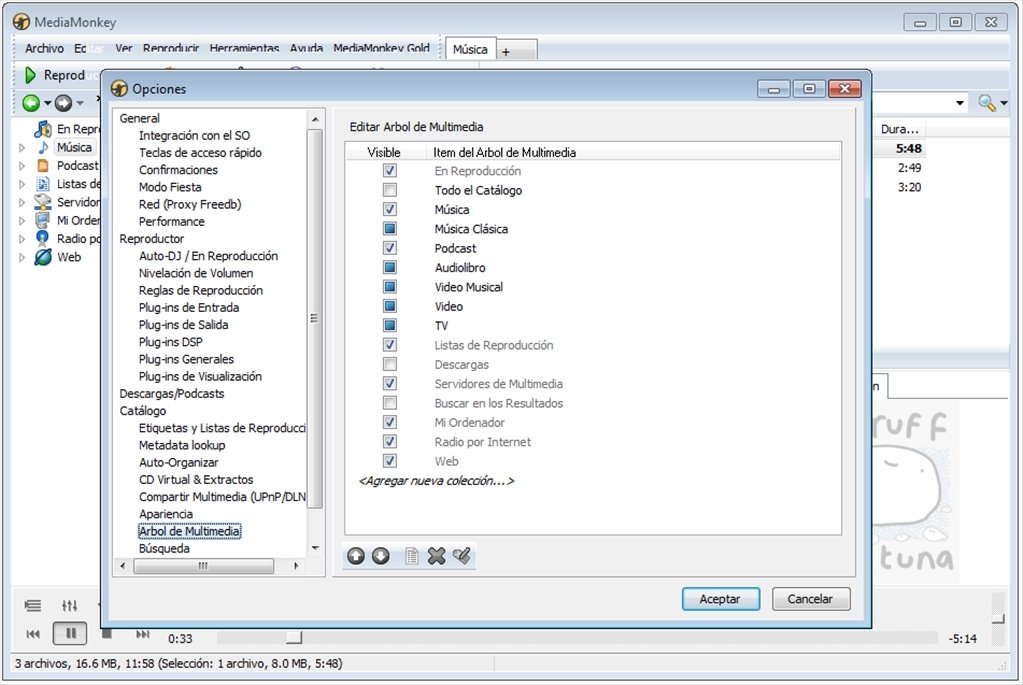Add a new tab with plus

(506, 52)
